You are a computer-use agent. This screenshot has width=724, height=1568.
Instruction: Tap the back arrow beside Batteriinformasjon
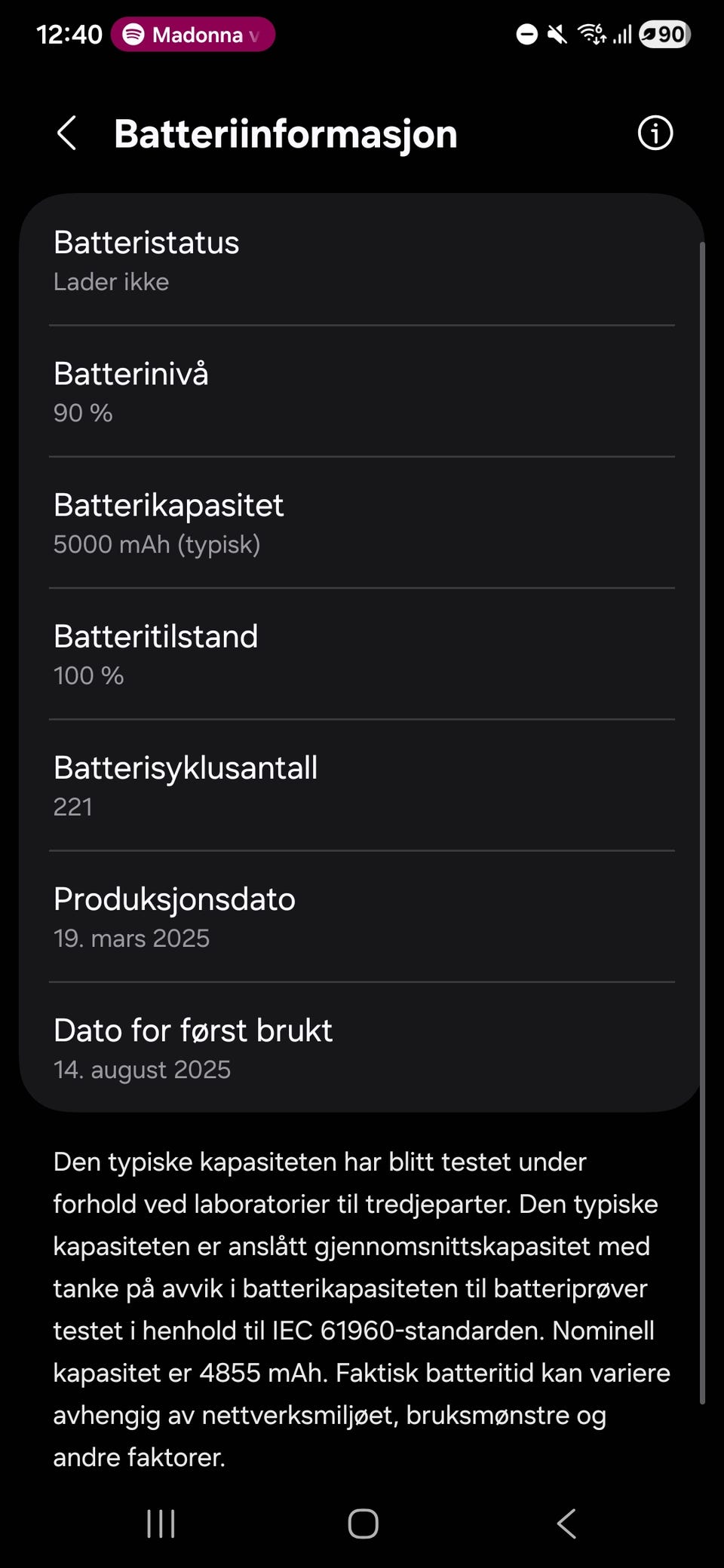click(x=66, y=133)
